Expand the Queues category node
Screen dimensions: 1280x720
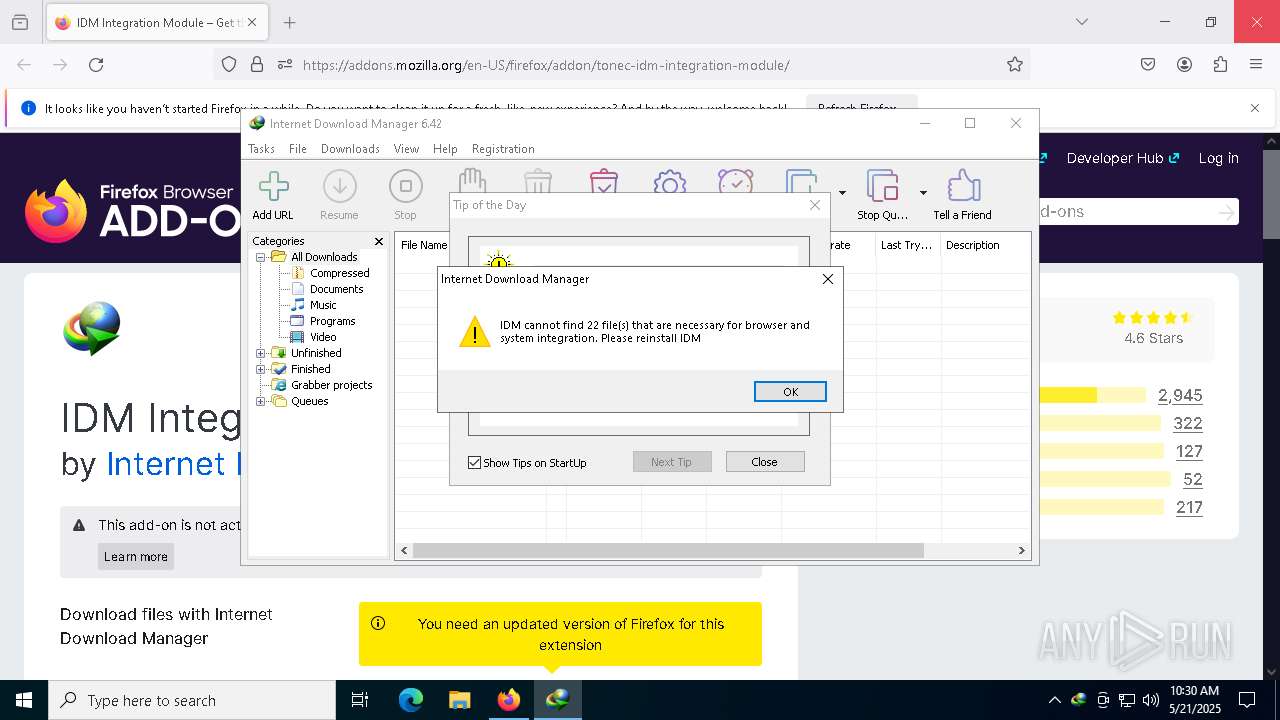260,401
